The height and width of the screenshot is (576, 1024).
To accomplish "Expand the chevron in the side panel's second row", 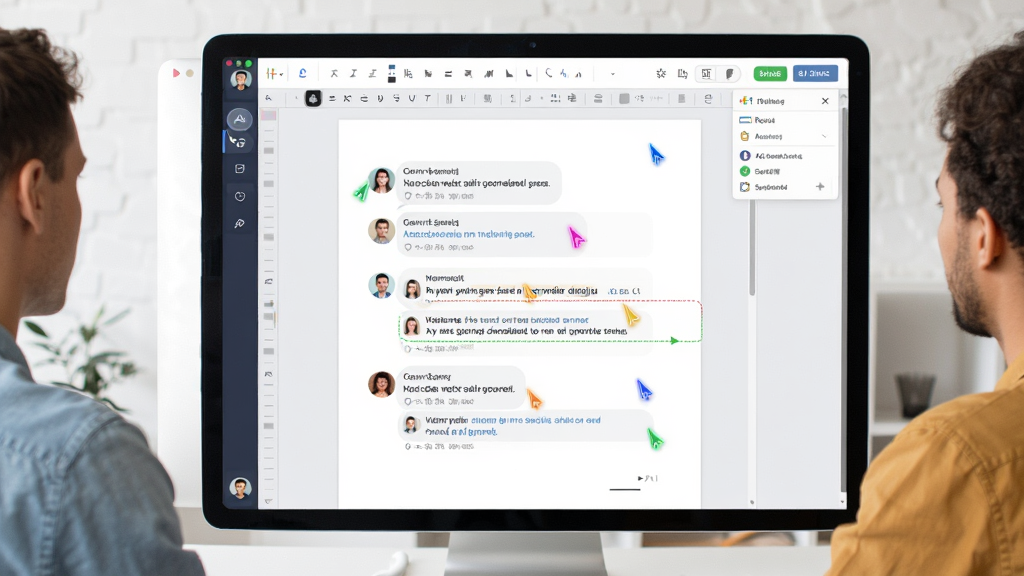I will pyautogui.click(x=824, y=136).
